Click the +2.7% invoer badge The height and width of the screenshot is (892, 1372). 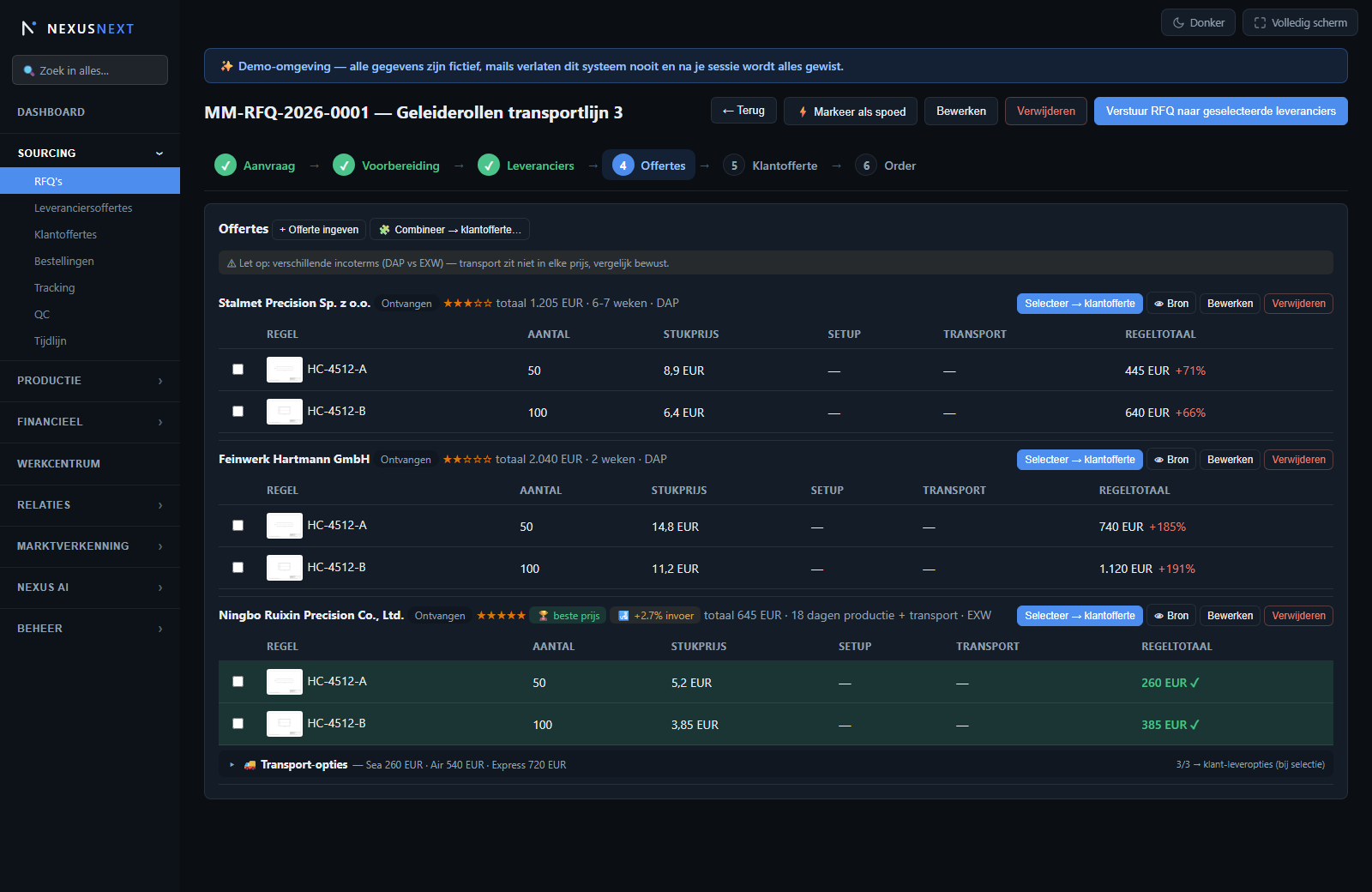(x=655, y=616)
